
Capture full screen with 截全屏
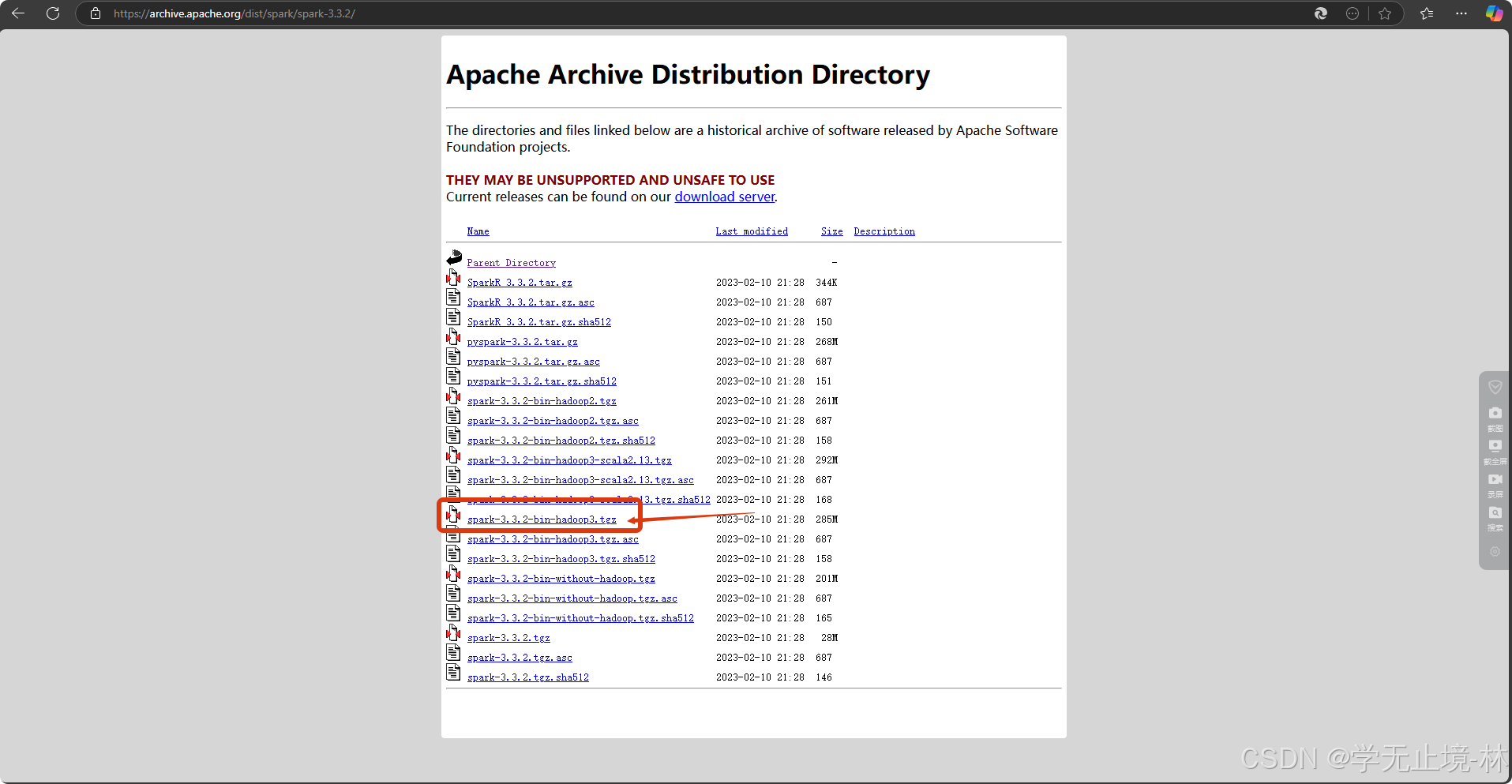click(1495, 452)
